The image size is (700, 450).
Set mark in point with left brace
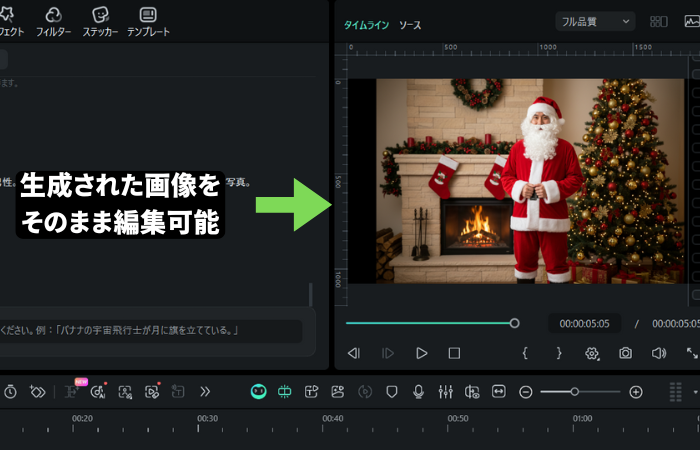click(x=525, y=353)
